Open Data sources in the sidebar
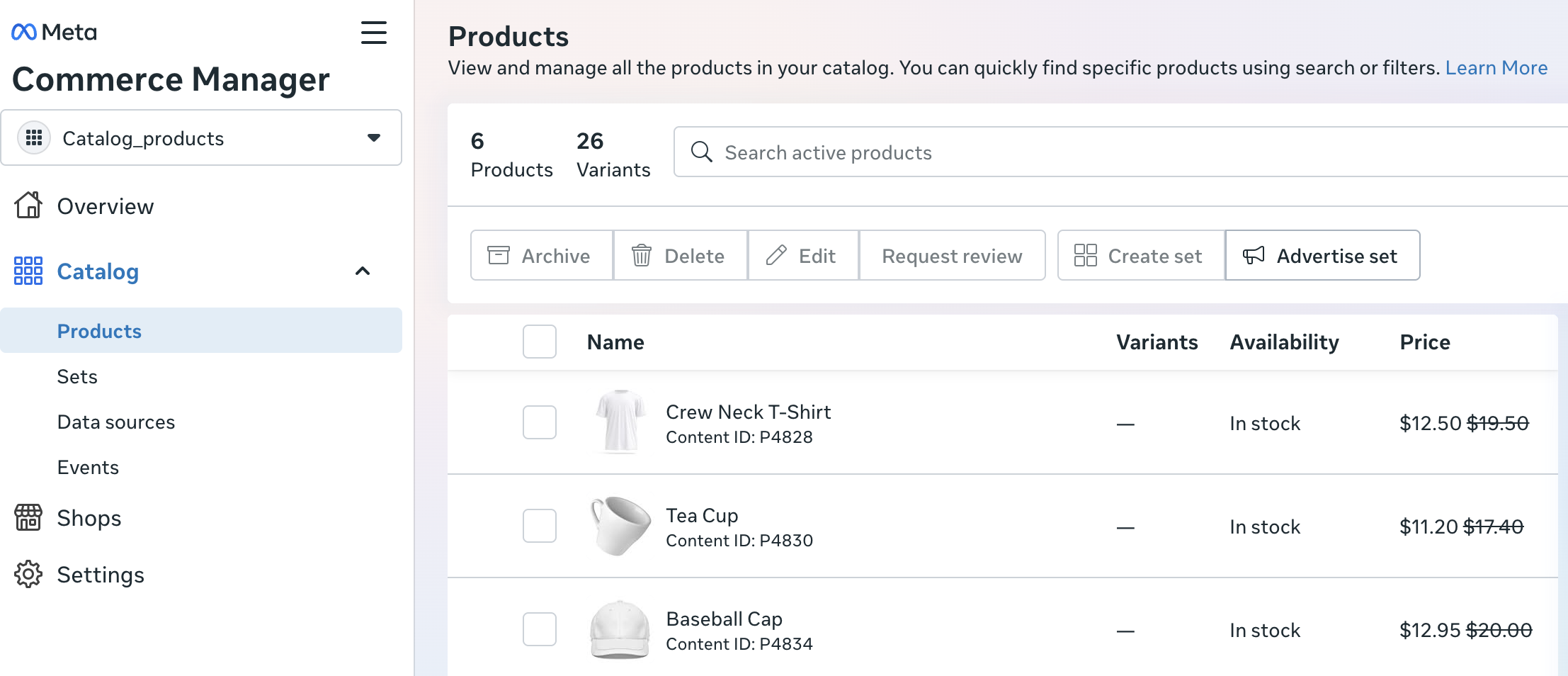The height and width of the screenshot is (676, 1568). [116, 422]
